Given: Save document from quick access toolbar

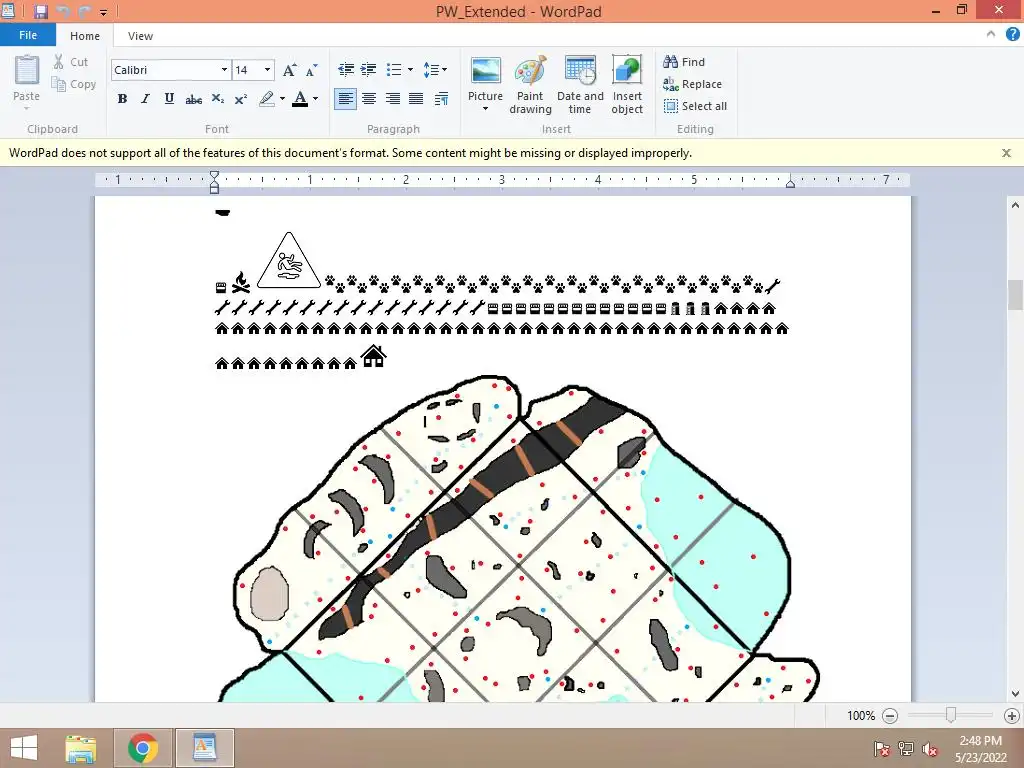Looking at the screenshot, I should tap(40, 11).
